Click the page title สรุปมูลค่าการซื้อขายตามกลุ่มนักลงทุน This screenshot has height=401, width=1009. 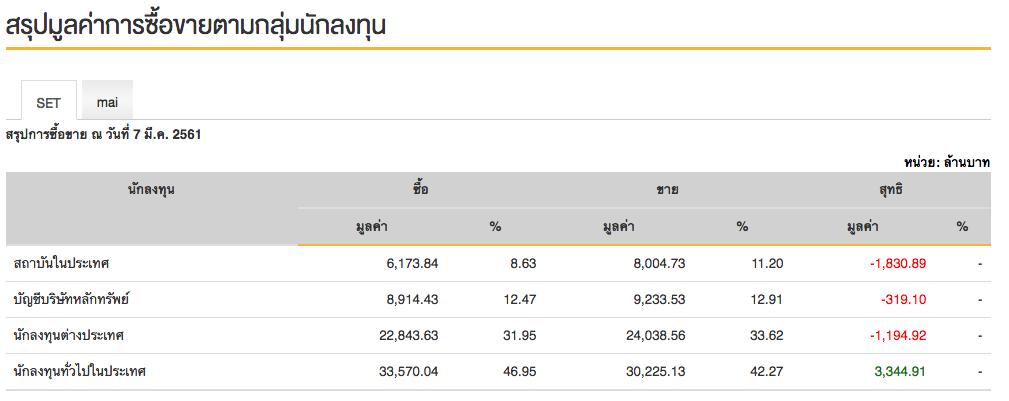pyautogui.click(x=196, y=27)
